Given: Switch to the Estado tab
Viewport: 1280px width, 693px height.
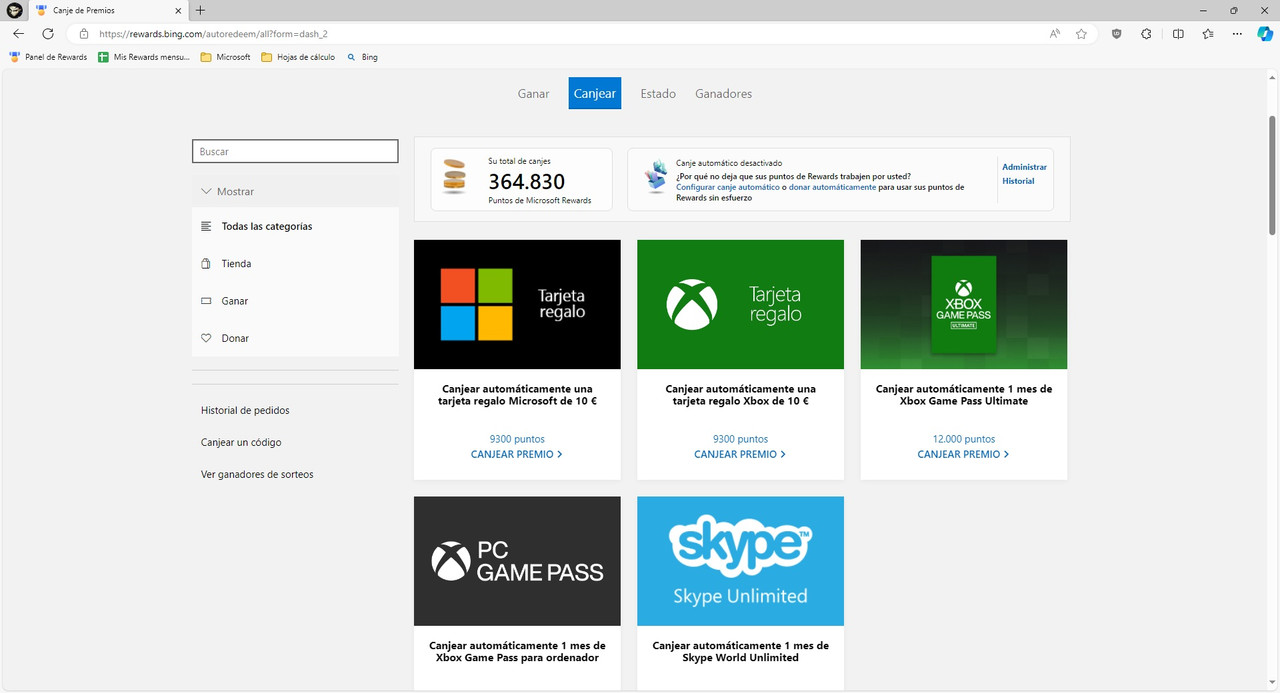Looking at the screenshot, I should [658, 93].
